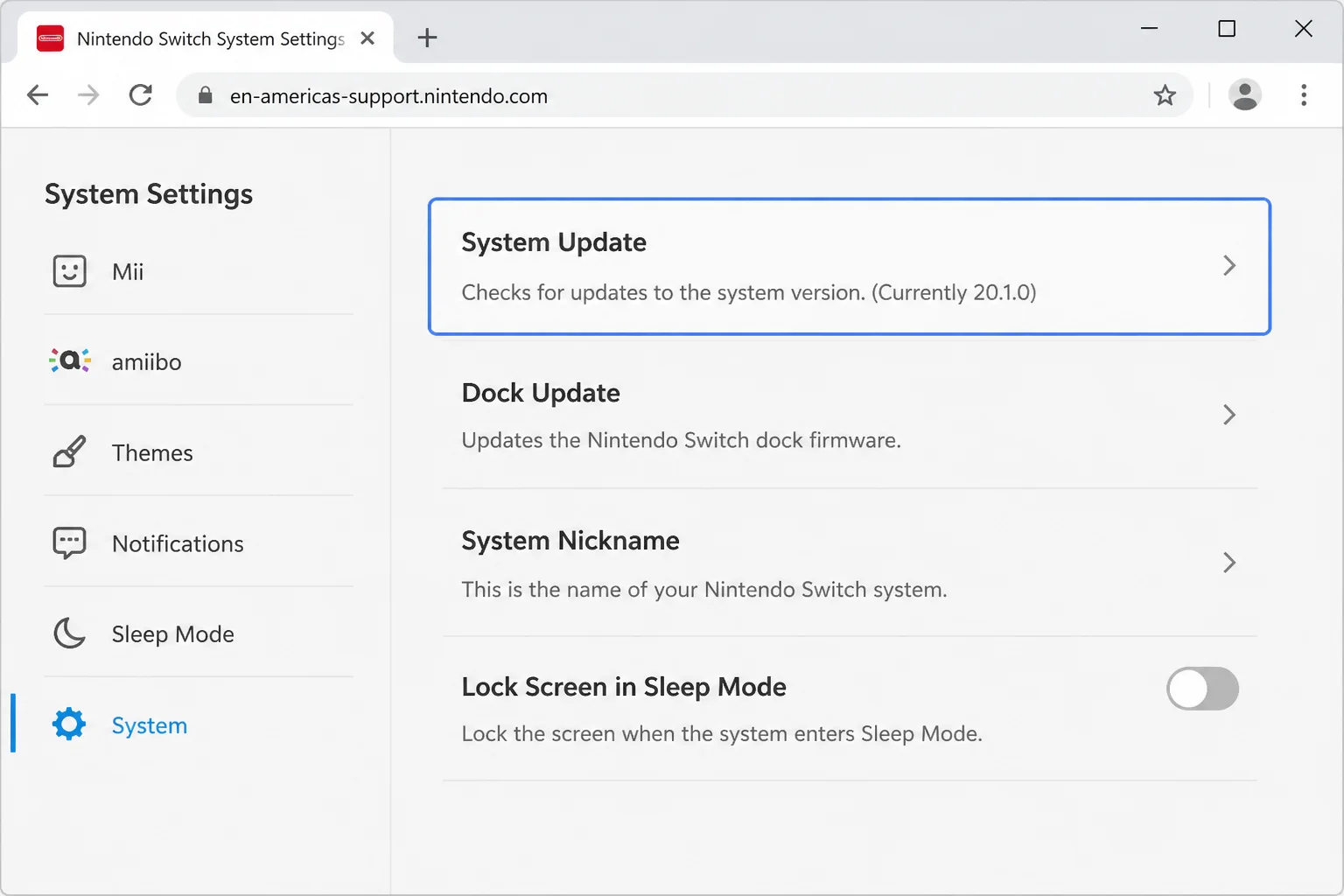Click the Lock Screen in Sleep Mode heading

[624, 687]
